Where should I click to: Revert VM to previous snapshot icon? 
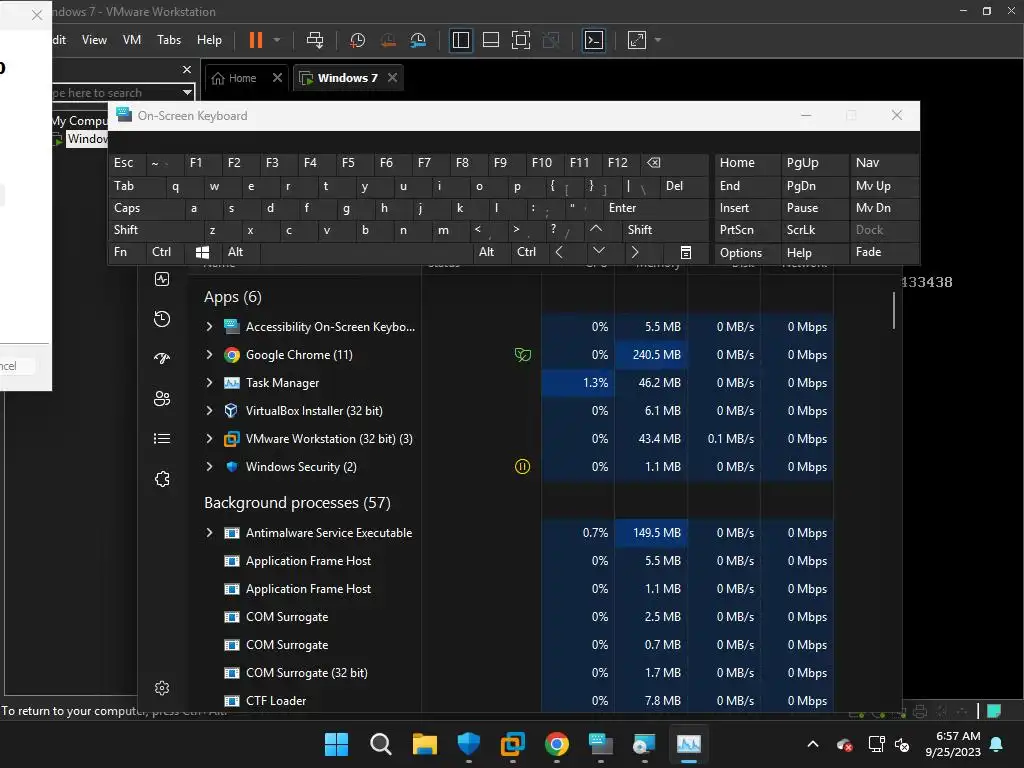388,40
